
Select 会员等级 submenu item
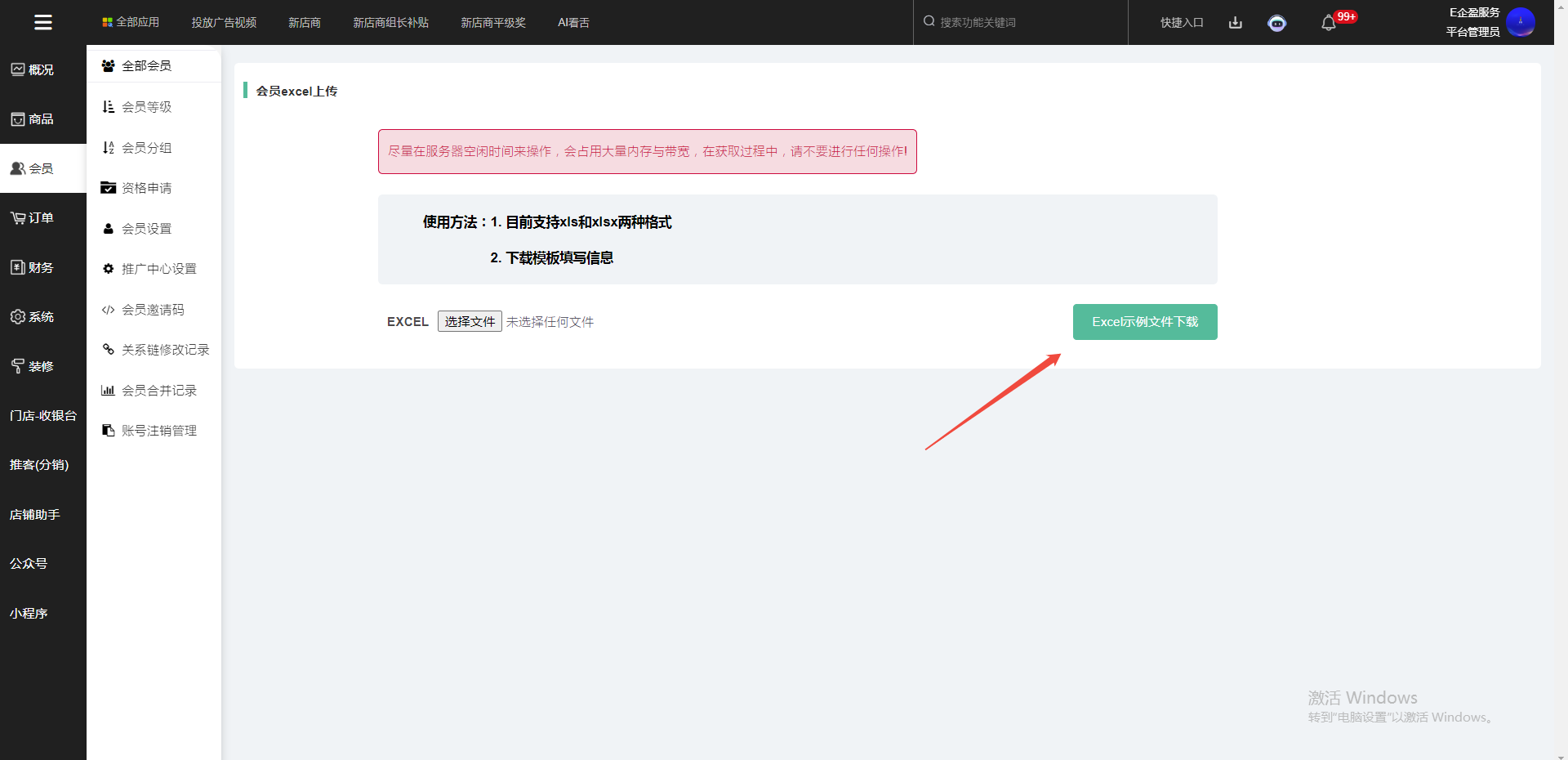[146, 107]
